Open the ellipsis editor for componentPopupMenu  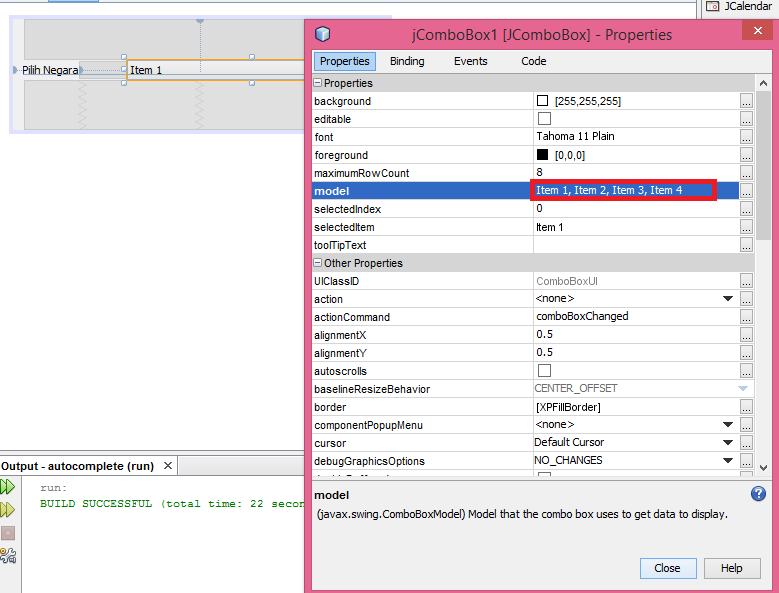click(746, 425)
